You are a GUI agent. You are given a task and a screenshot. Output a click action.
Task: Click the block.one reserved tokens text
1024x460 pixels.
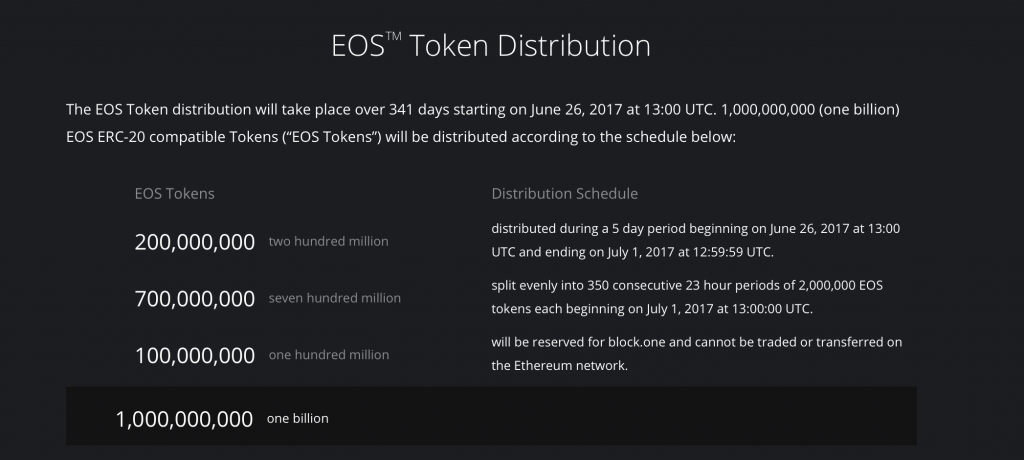pos(697,353)
